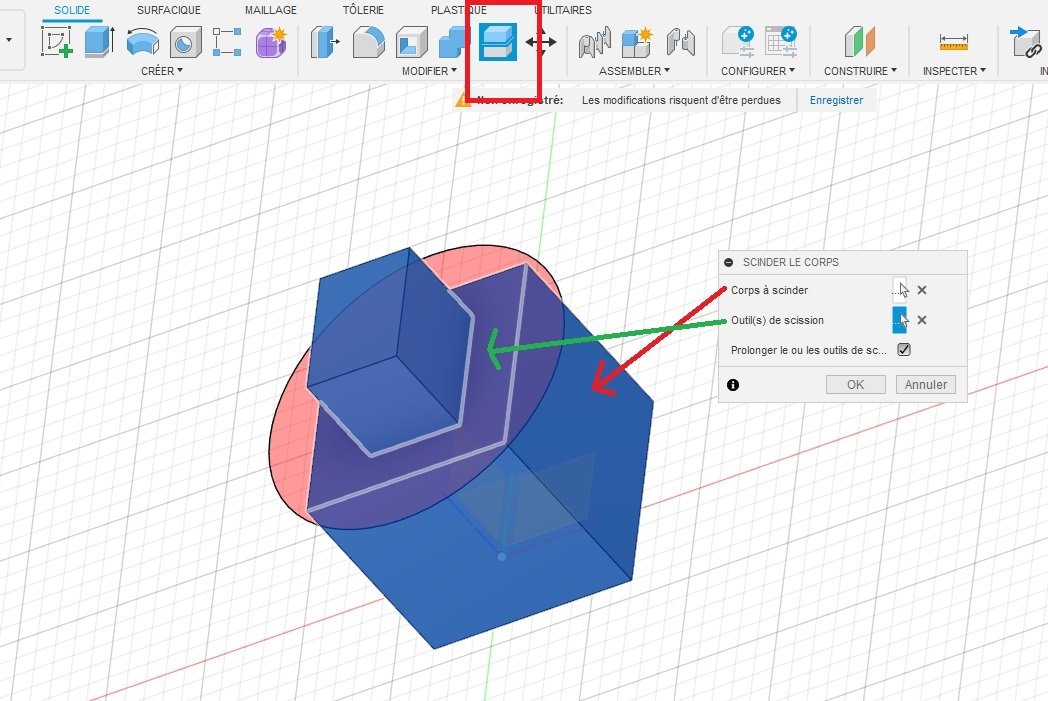
Task: Toggle the Prolonger les outils checkbox
Action: tap(904, 349)
